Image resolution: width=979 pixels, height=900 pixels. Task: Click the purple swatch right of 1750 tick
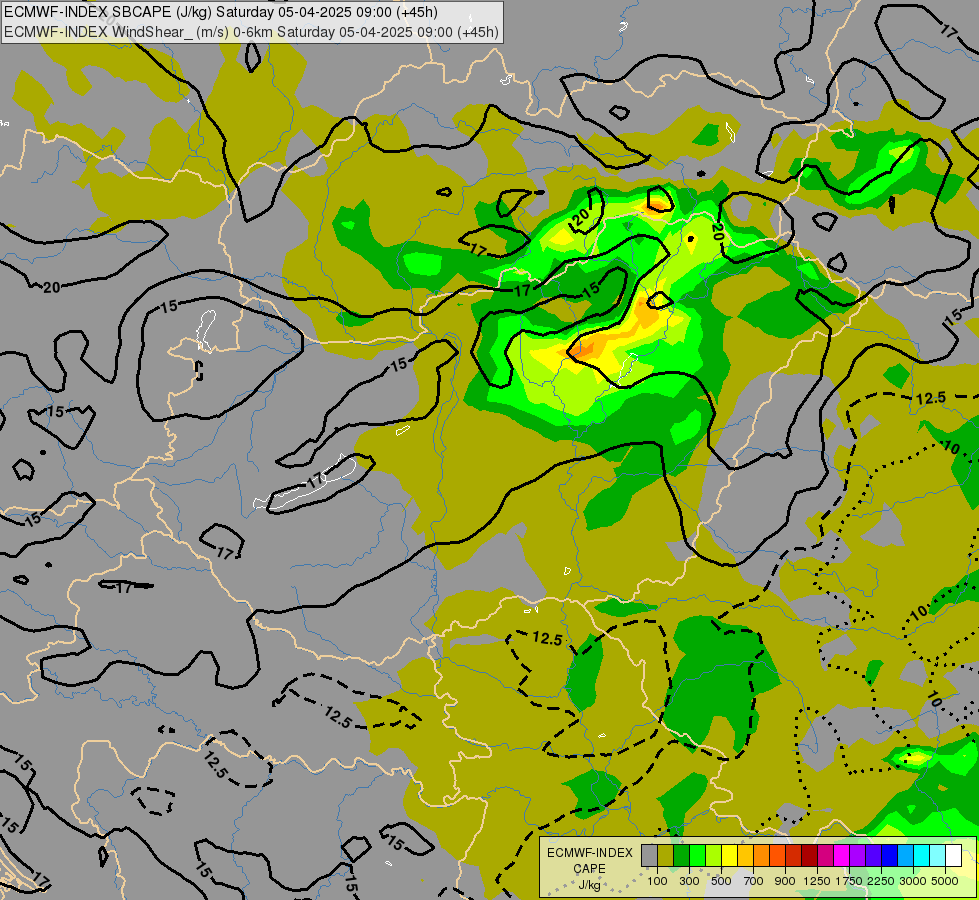(857, 855)
